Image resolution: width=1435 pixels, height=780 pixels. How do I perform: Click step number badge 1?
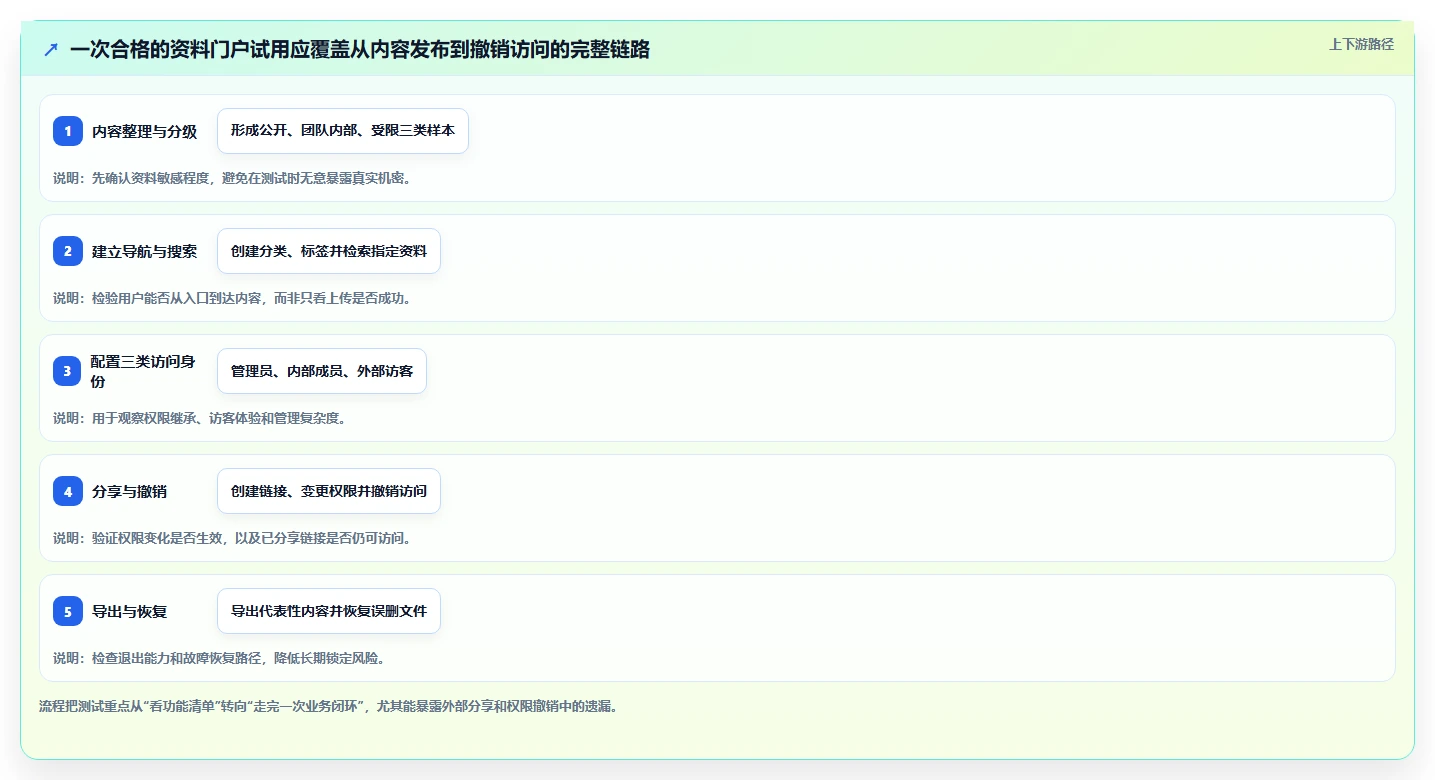[x=68, y=131]
